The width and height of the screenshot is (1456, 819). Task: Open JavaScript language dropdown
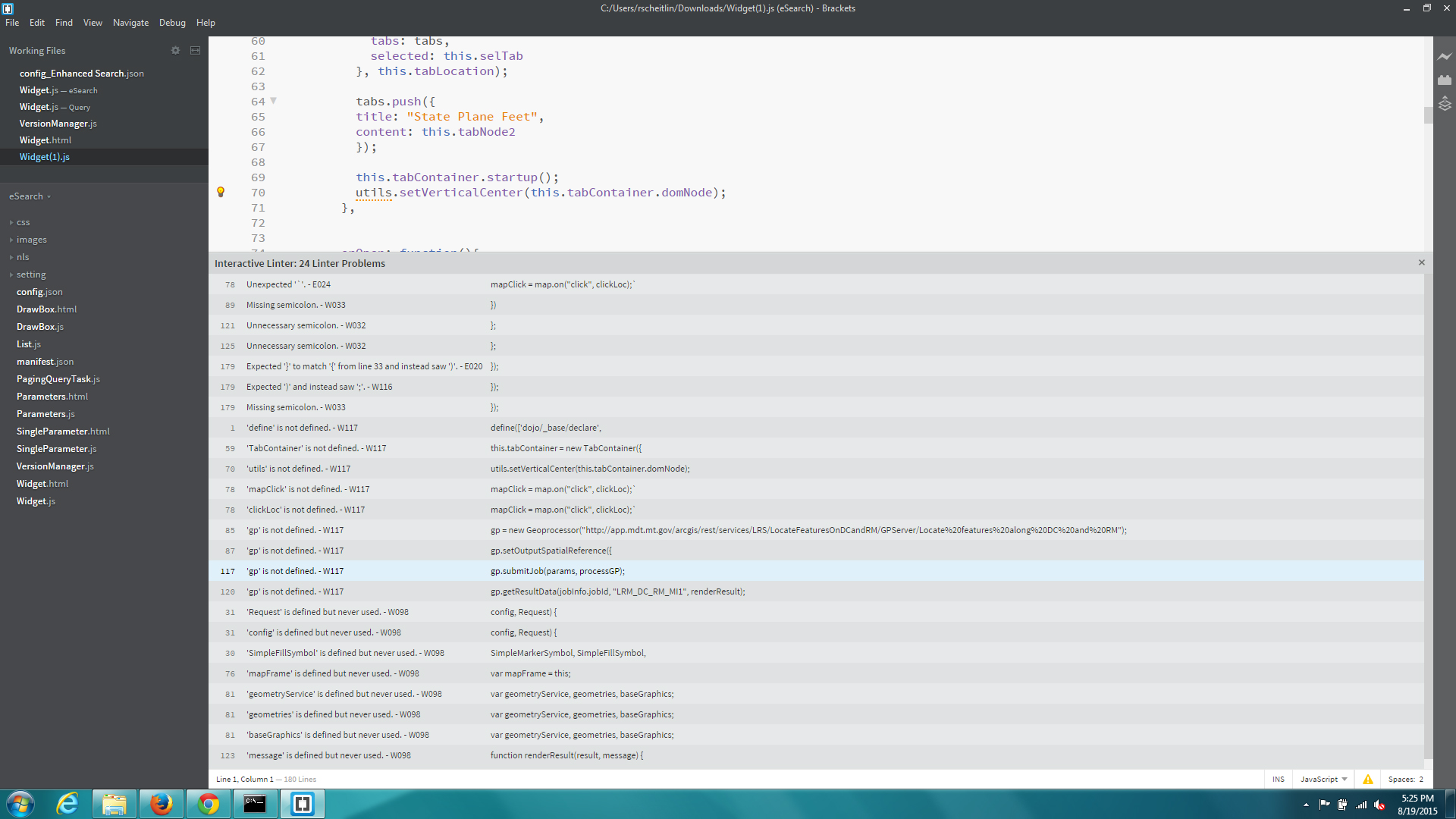1323,779
